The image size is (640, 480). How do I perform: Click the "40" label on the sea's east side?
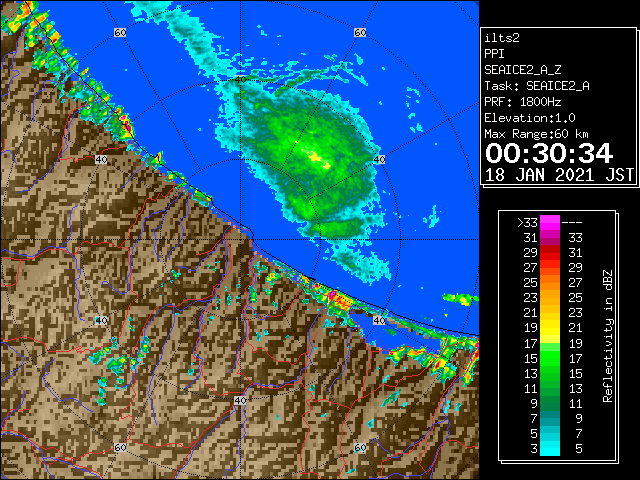pos(379,159)
